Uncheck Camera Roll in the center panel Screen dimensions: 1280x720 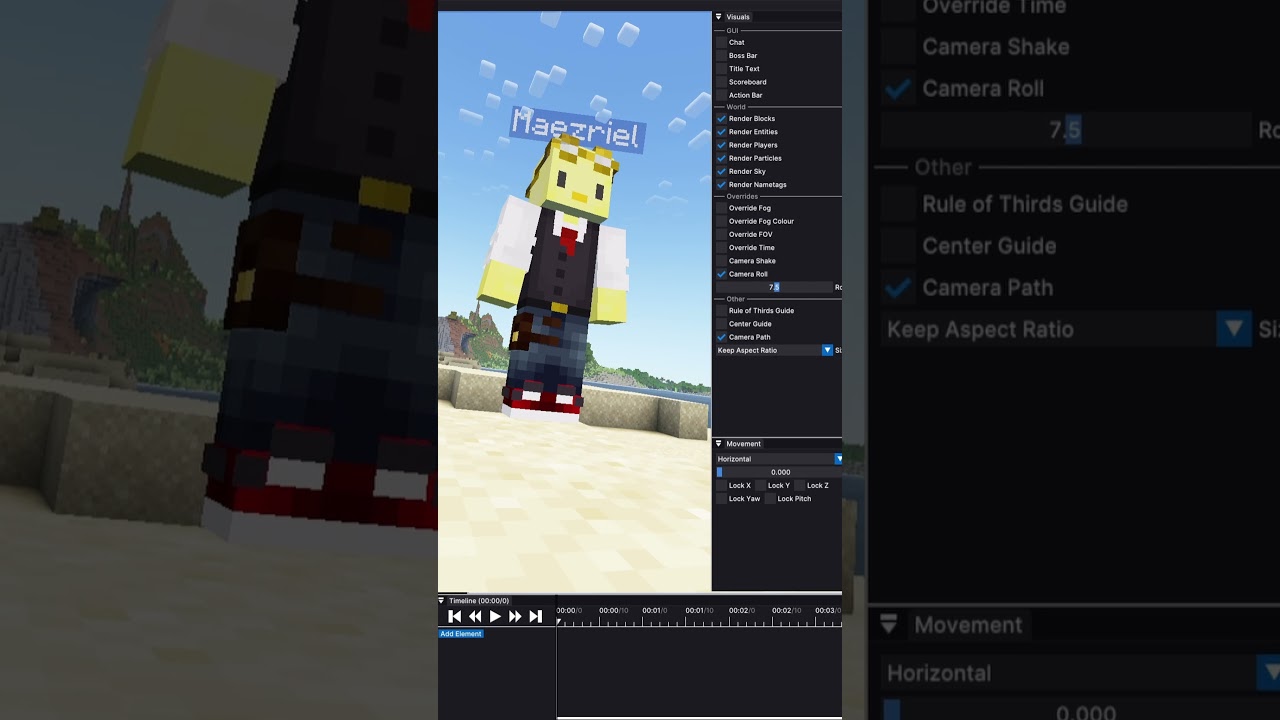tap(721, 274)
